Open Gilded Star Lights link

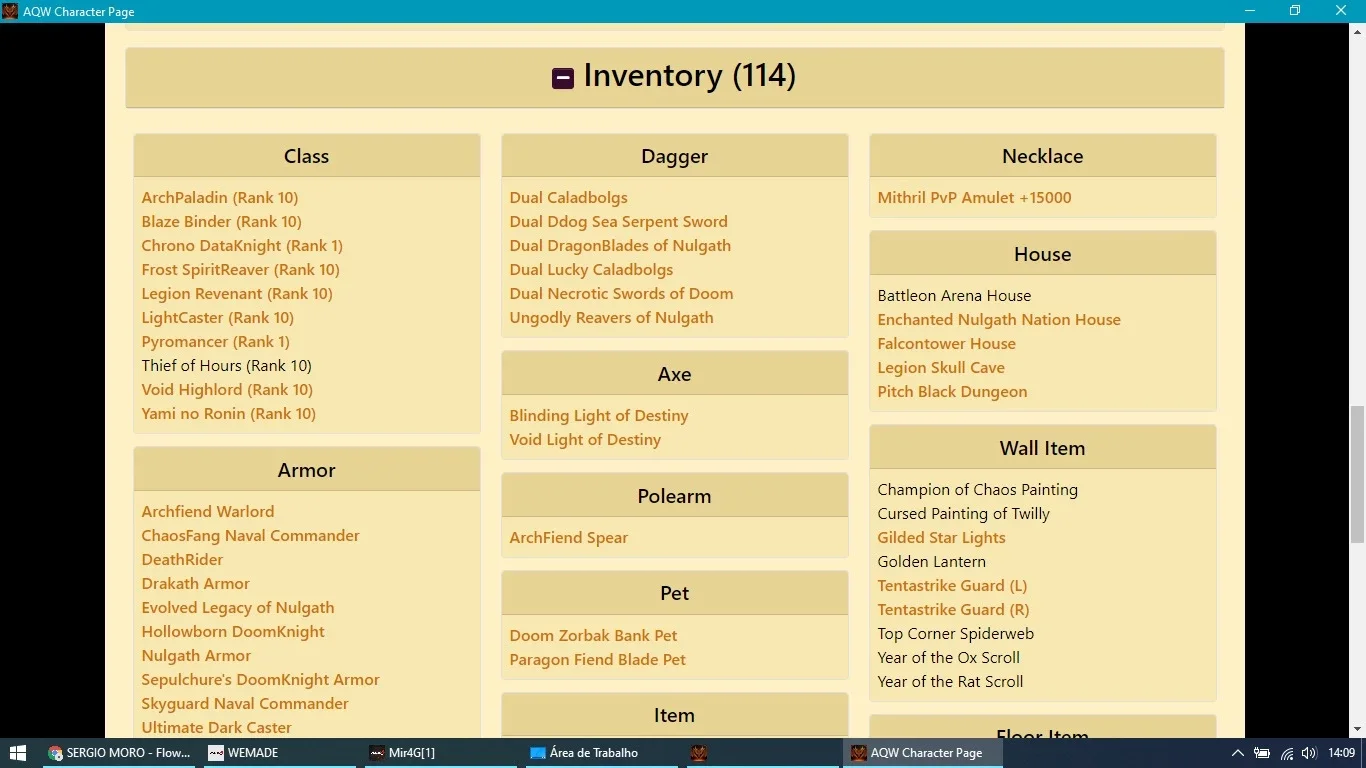tap(941, 538)
